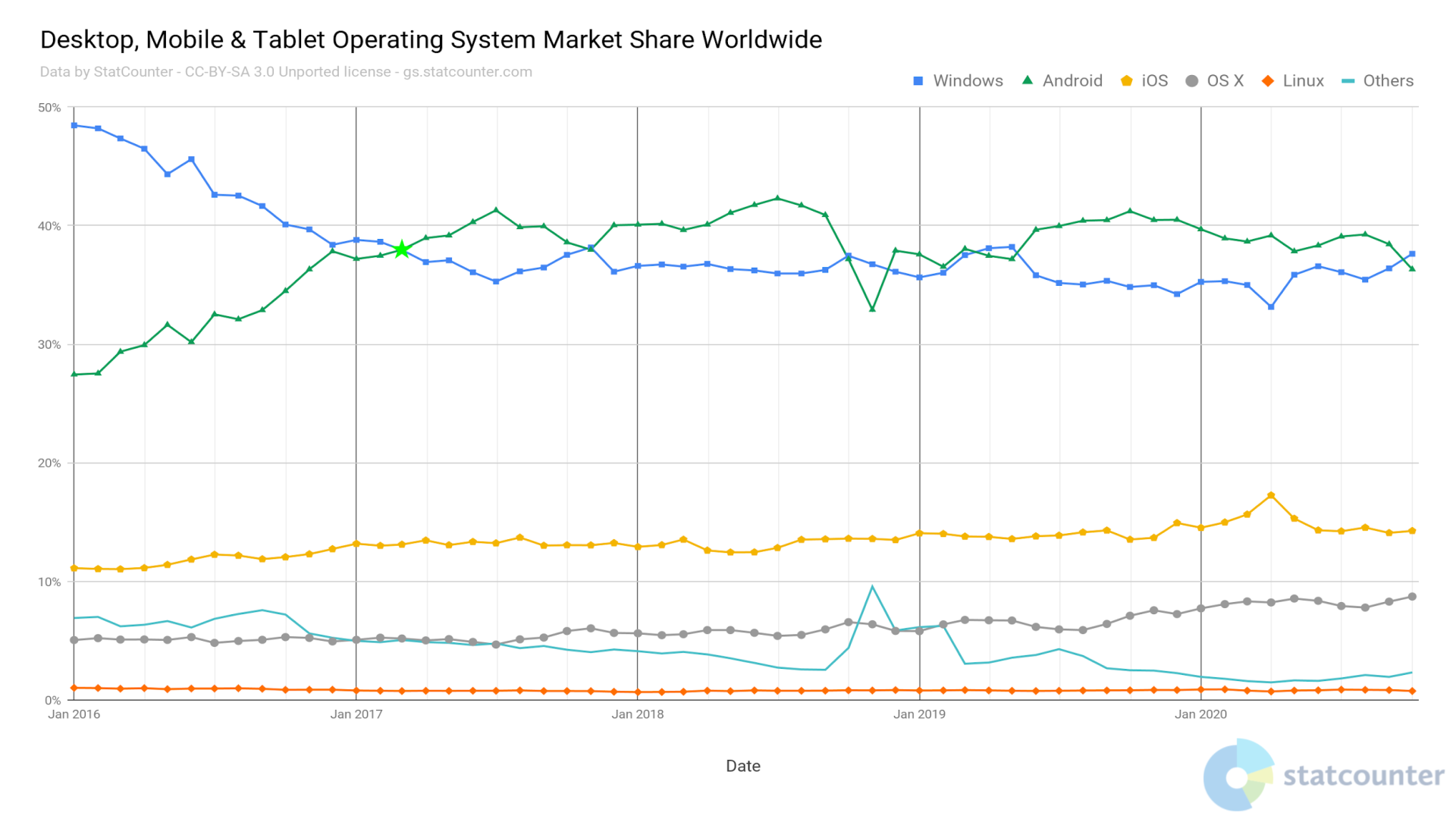Click the last iOS data point on the right

pyautogui.click(x=1412, y=531)
